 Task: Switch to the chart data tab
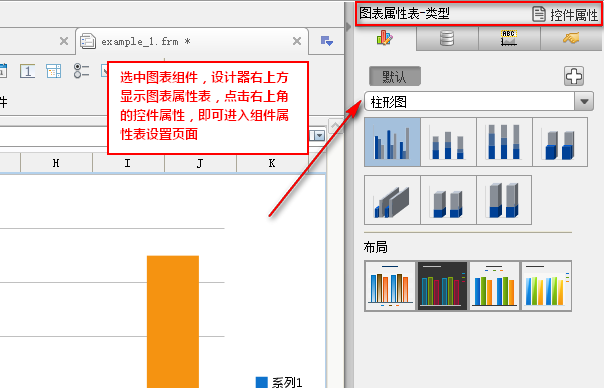coord(447,38)
